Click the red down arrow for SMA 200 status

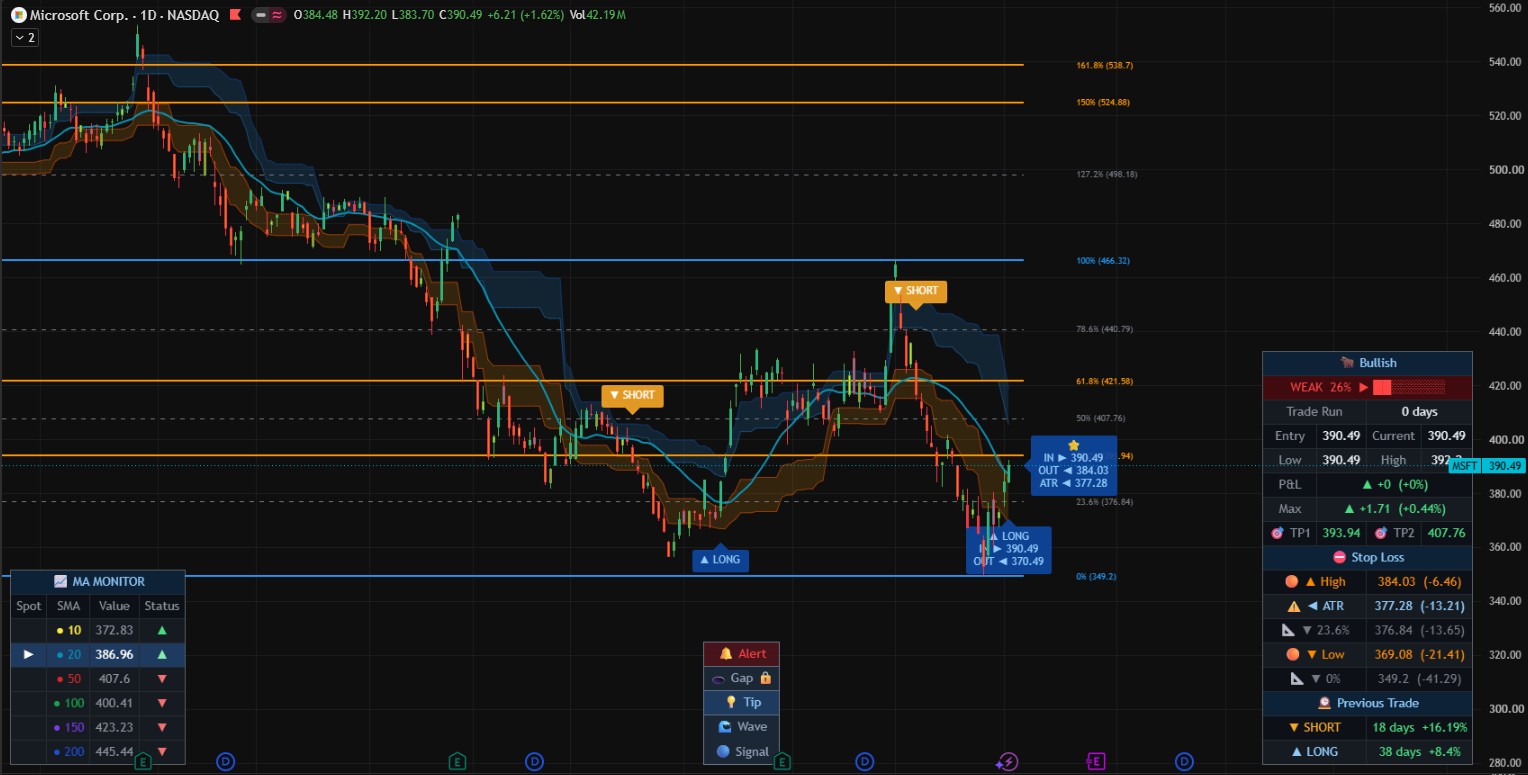(x=161, y=752)
